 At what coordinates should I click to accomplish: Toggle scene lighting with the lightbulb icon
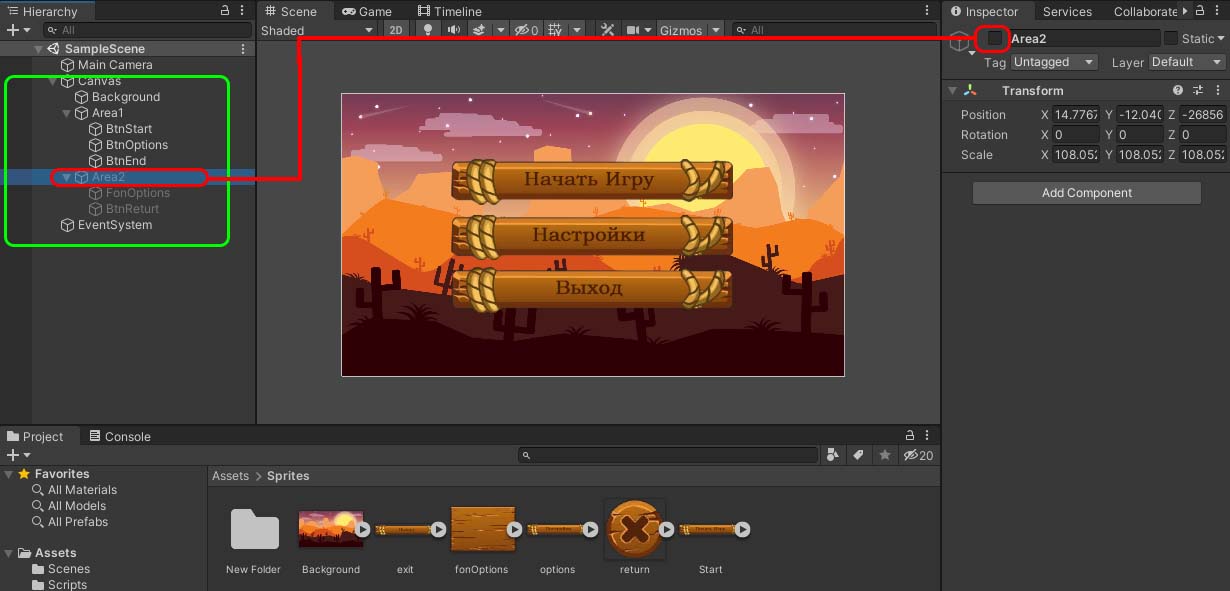(428, 30)
